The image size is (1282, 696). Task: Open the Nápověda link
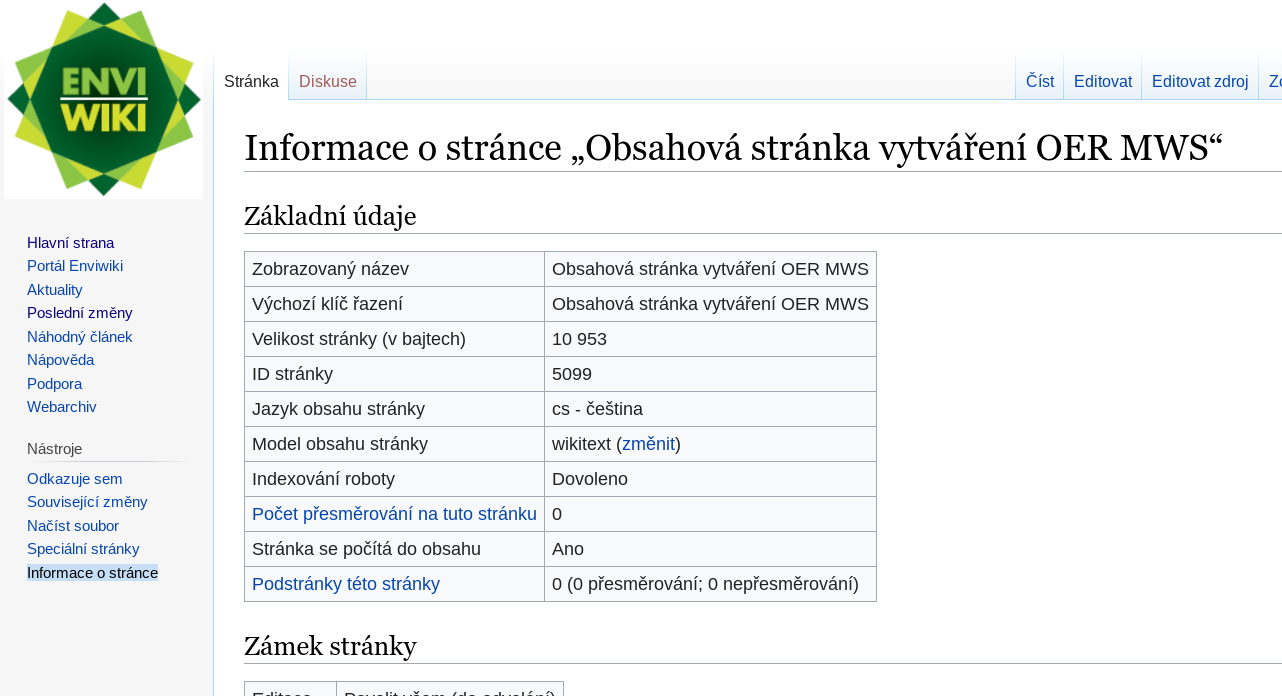60,360
